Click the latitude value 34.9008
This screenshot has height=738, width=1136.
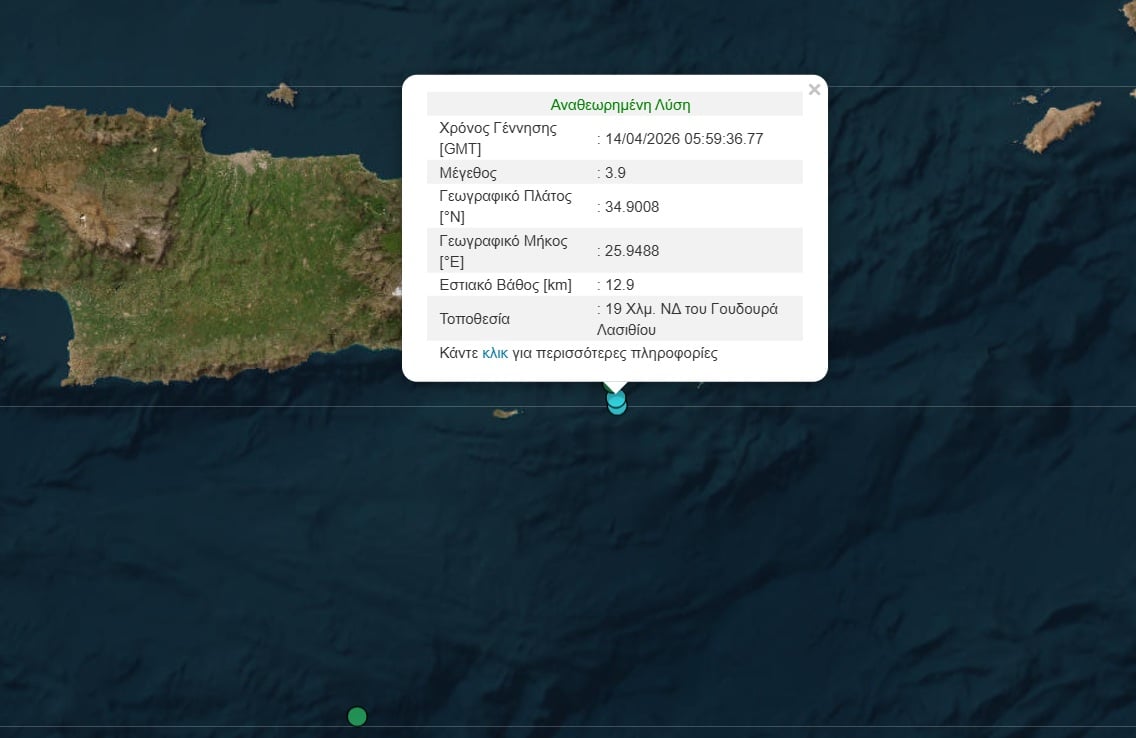(x=631, y=207)
